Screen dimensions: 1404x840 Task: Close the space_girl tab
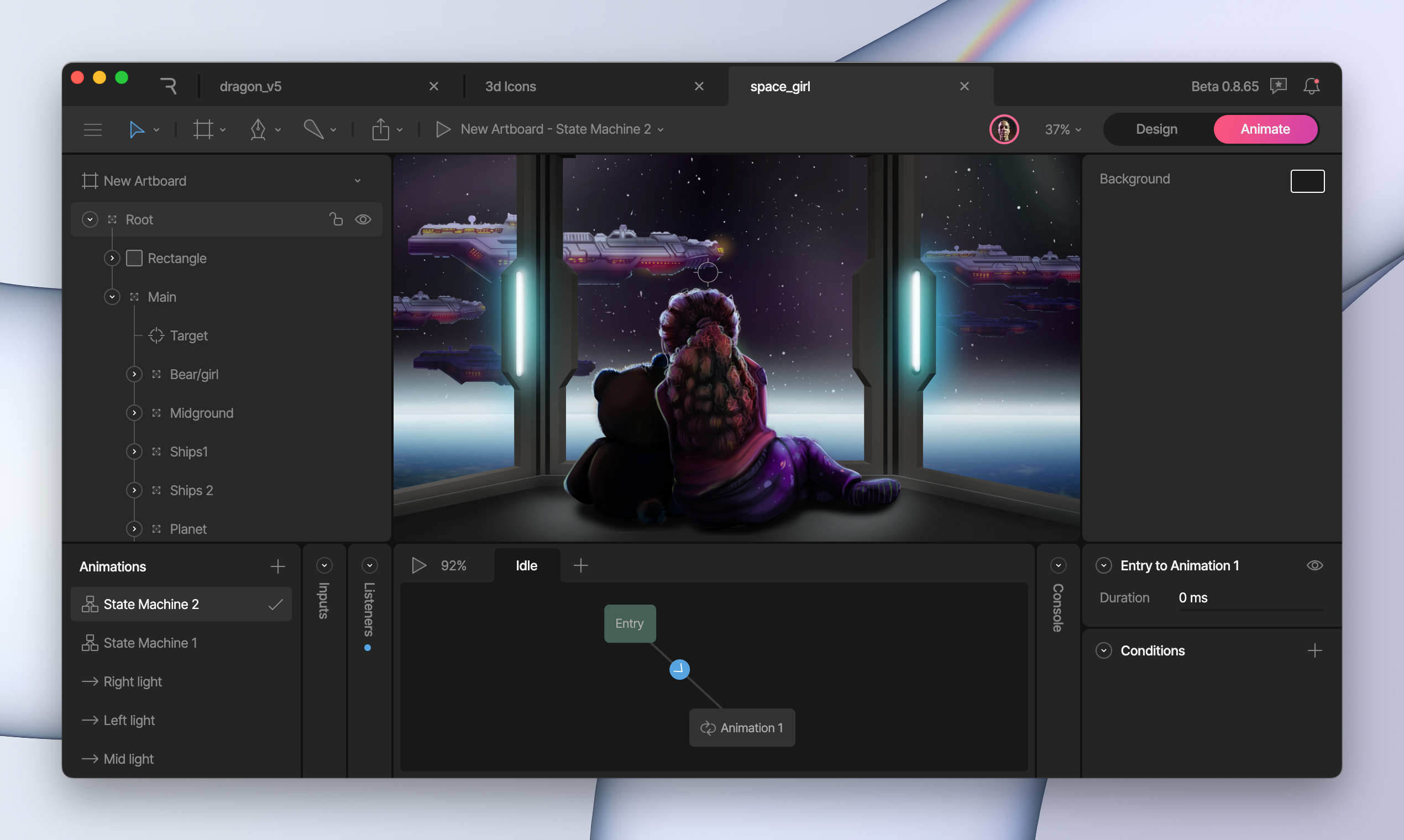965,86
